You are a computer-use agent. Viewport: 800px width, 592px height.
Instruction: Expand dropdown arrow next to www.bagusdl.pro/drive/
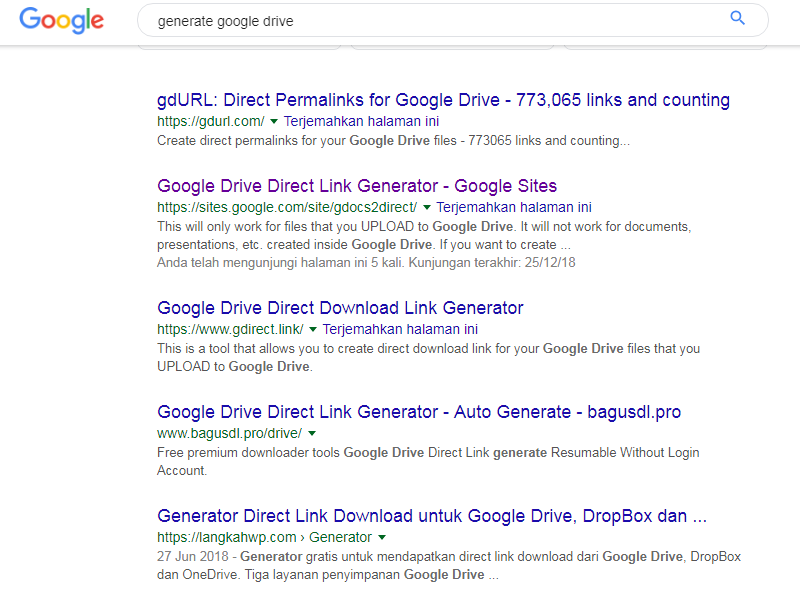pos(312,433)
